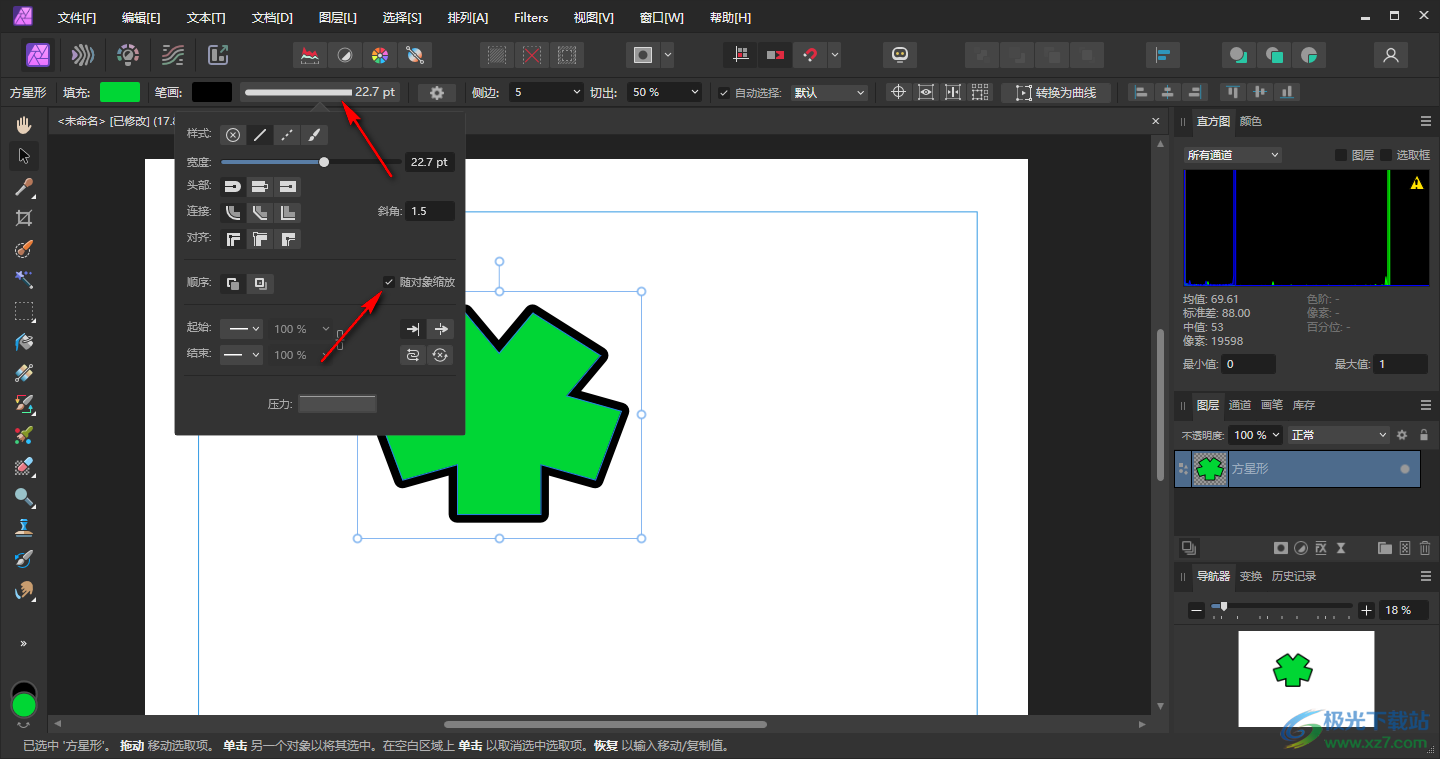Click the 斜角 miter value field

(x=430, y=211)
